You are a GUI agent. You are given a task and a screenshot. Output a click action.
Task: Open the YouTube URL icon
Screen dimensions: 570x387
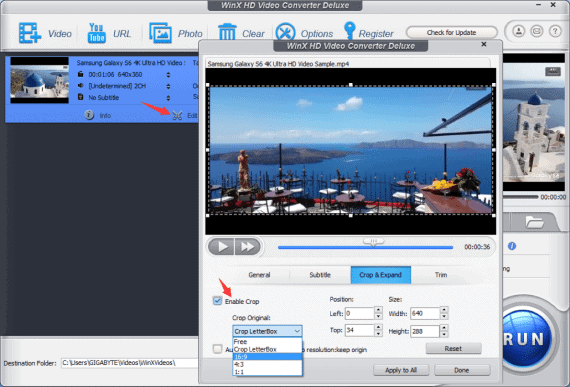tap(96, 33)
